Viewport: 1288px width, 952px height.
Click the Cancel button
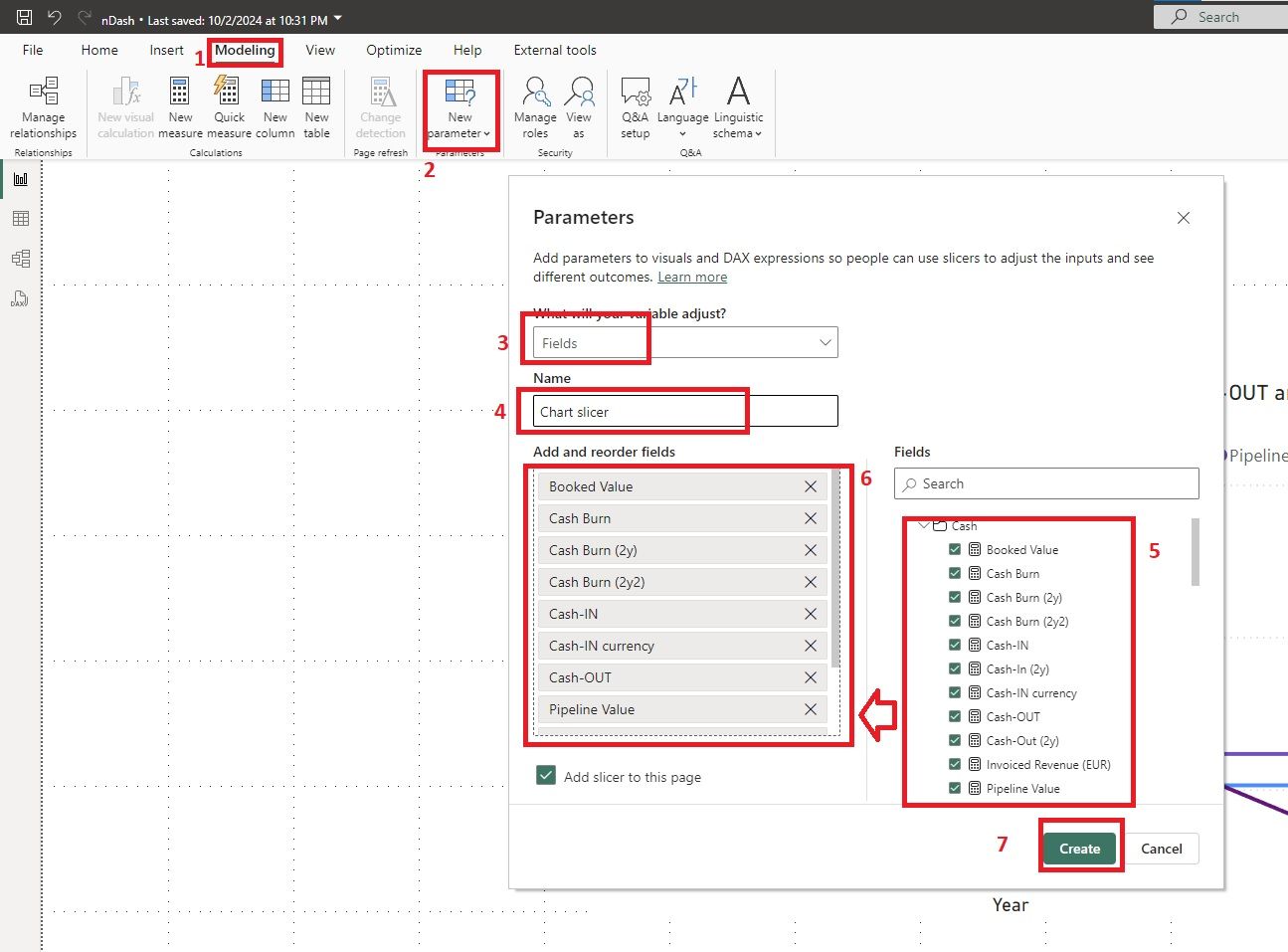pos(1162,849)
